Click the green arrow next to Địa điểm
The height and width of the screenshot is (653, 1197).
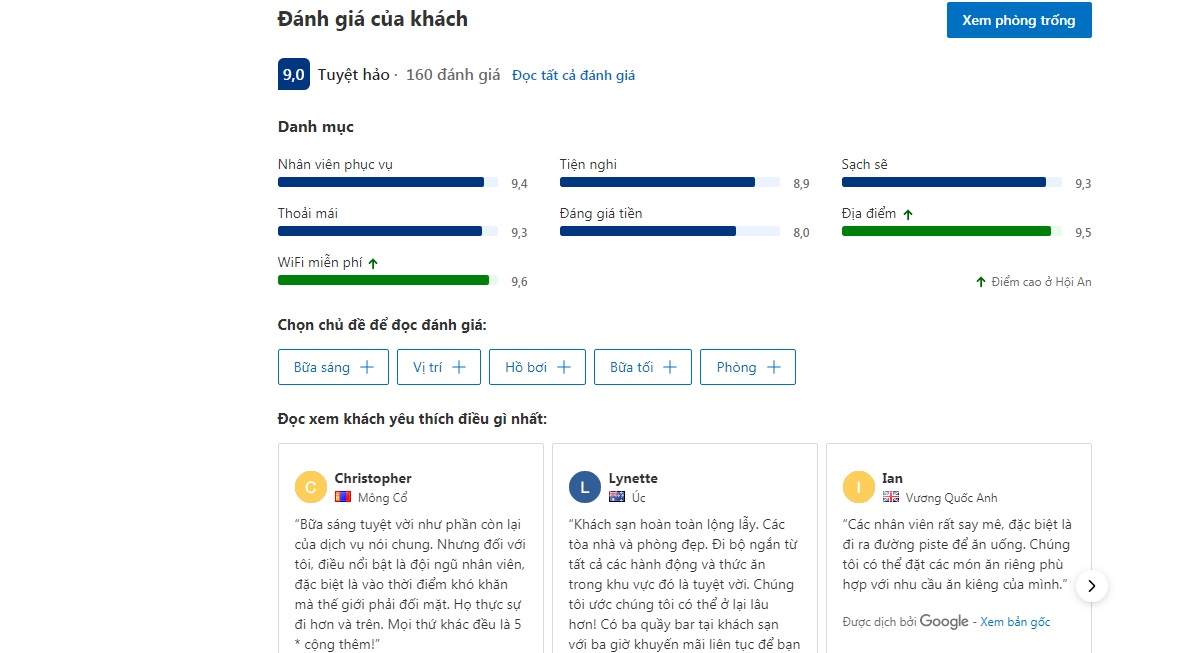(908, 215)
